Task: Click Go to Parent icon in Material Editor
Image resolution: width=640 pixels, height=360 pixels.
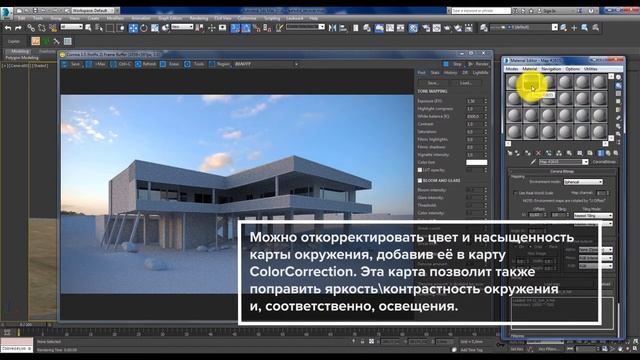Action: pyautogui.click(x=608, y=153)
